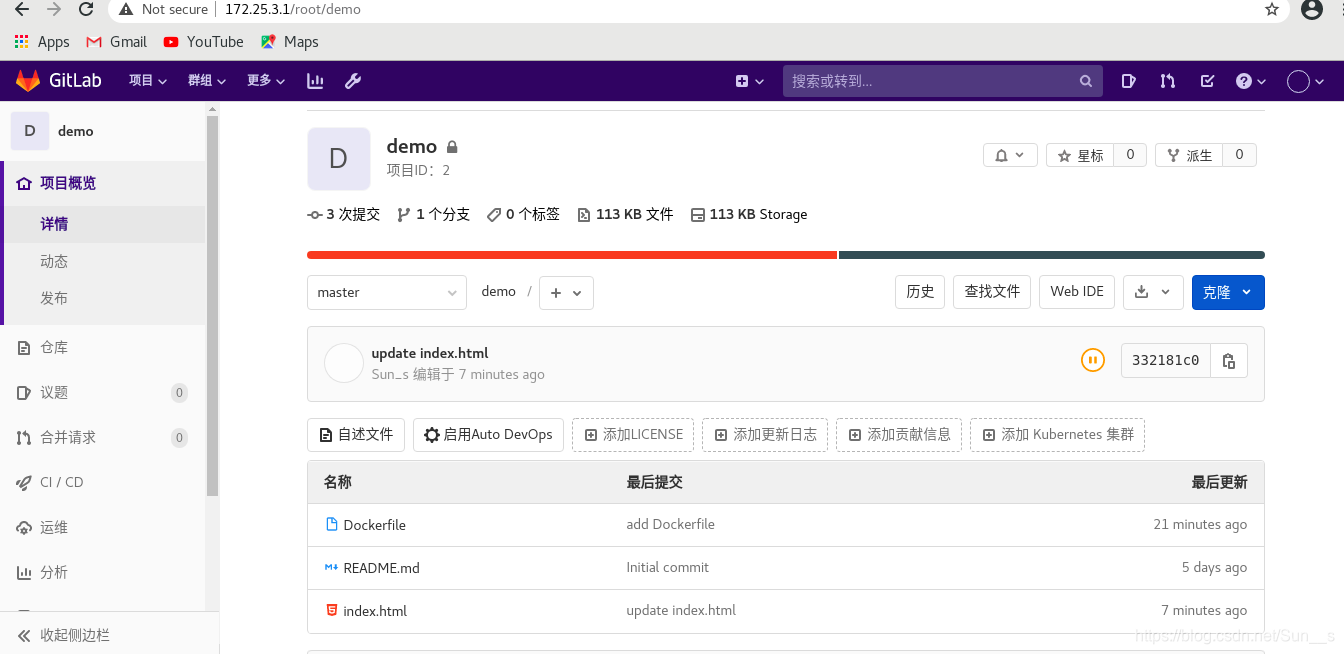This screenshot has width=1344, height=654.
Task: Click orange segment of language bar
Action: pyautogui.click(x=572, y=255)
